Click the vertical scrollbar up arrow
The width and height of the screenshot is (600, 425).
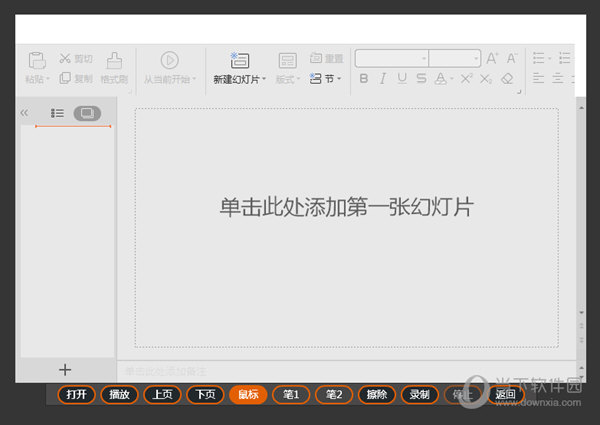coord(581,108)
